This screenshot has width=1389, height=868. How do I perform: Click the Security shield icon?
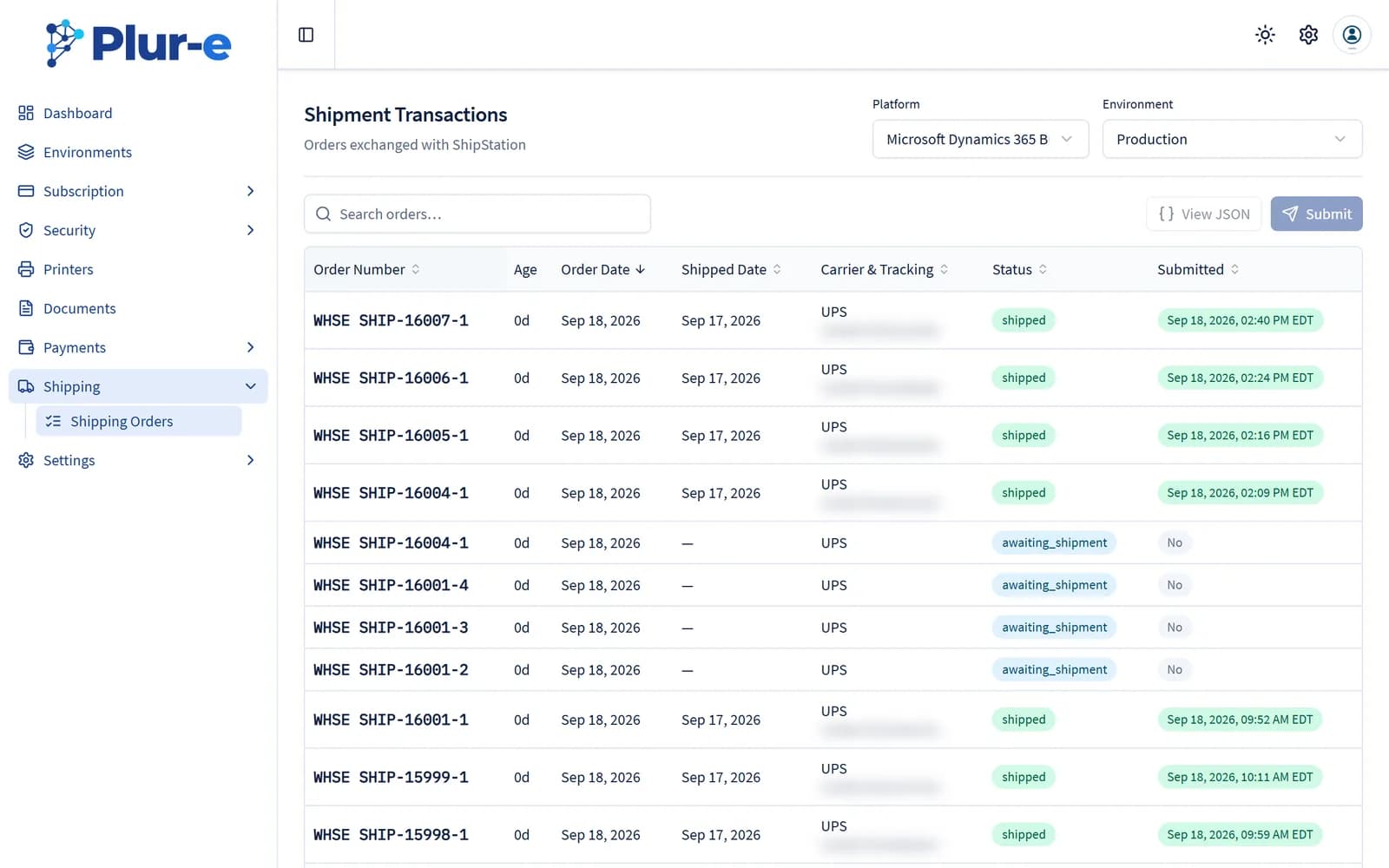pyautogui.click(x=26, y=230)
